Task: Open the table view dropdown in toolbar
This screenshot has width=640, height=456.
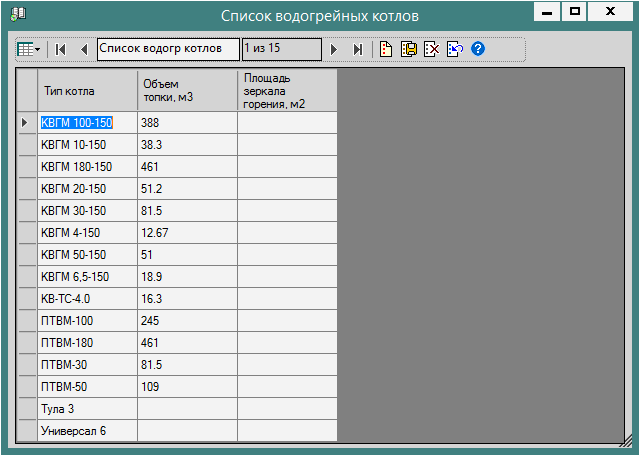Action: click(x=29, y=49)
